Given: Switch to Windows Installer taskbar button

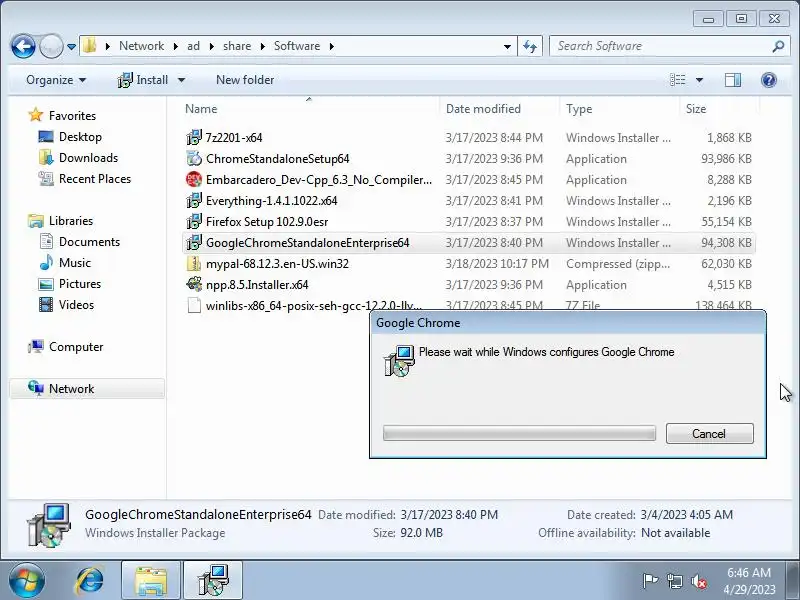Looking at the screenshot, I should (213, 581).
